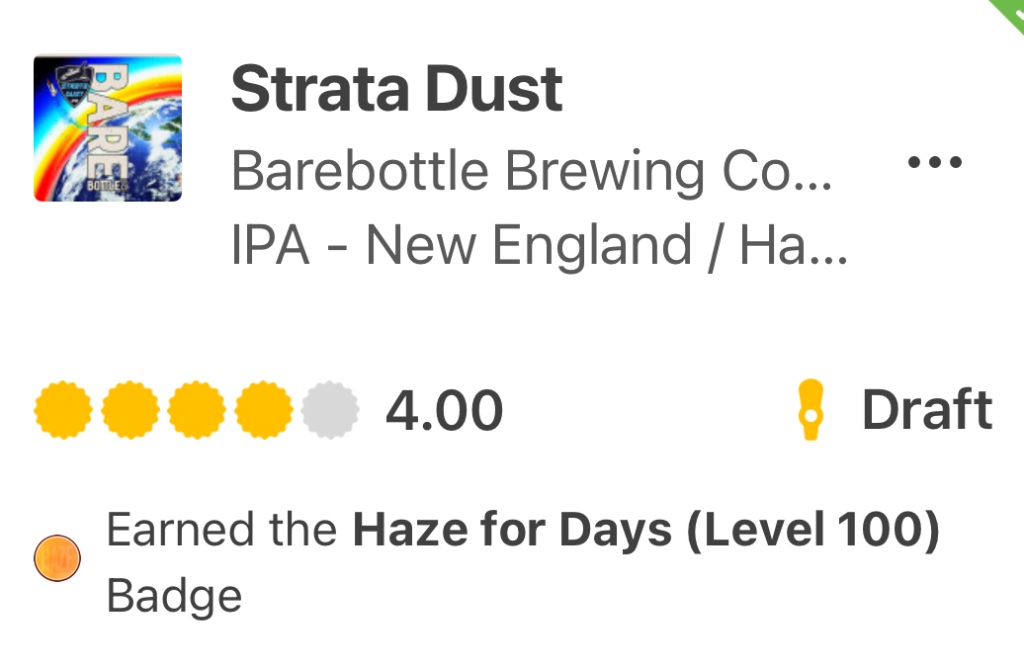
Task: Click the second yellow rating cap
Action: [x=130, y=410]
